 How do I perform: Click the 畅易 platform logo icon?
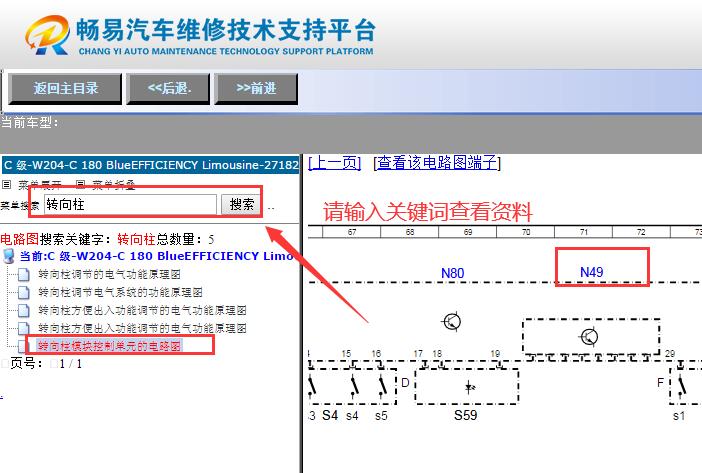point(47,35)
